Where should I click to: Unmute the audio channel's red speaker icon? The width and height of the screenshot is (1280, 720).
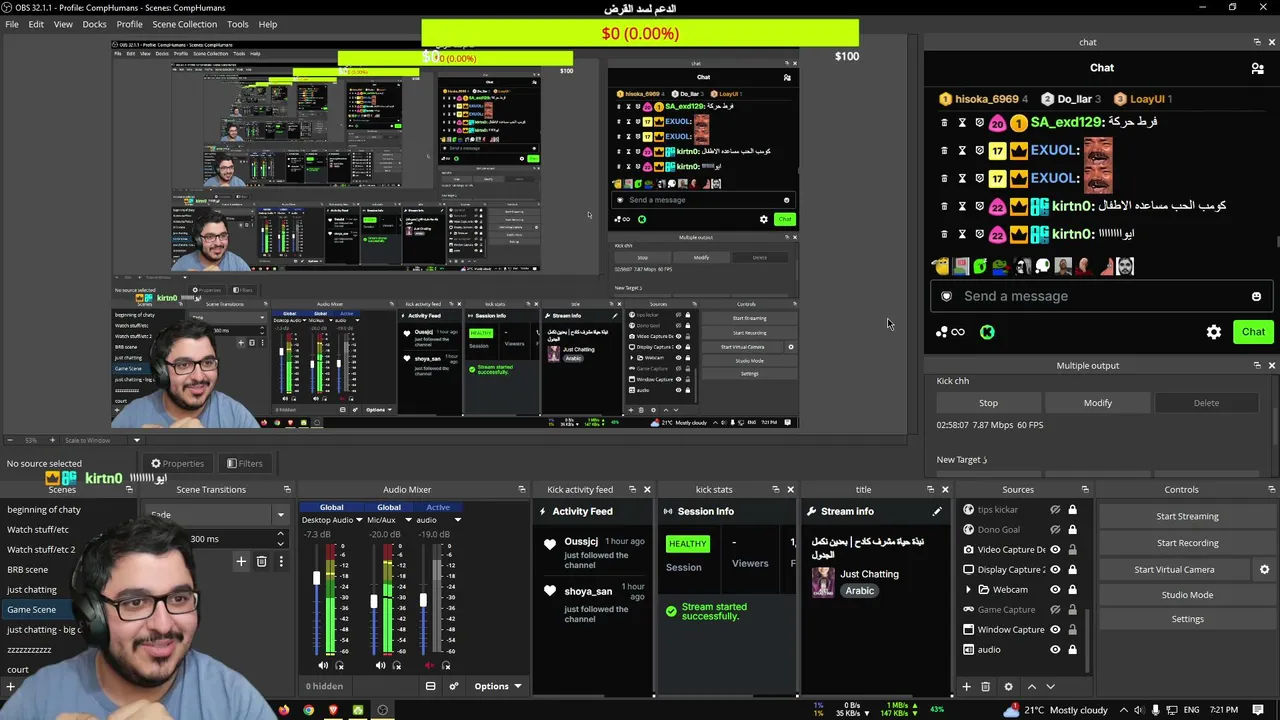[x=430, y=665]
